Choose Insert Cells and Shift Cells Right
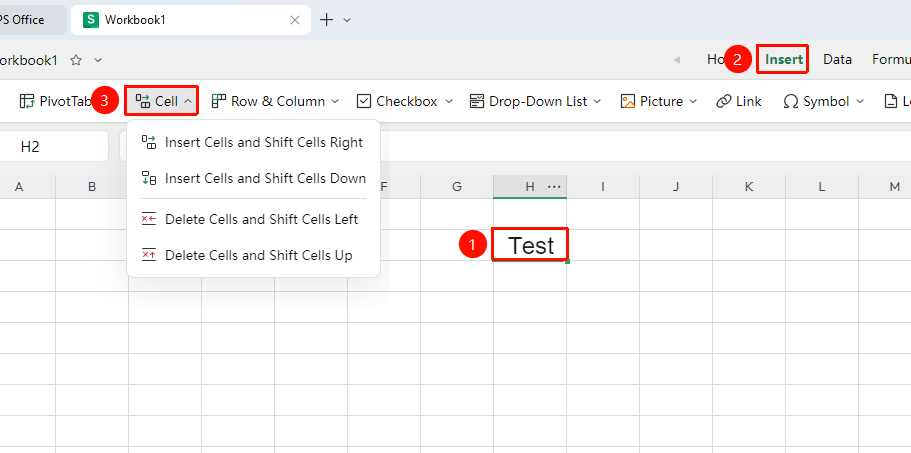Screen dimensions: 911x453 [x=253, y=142]
